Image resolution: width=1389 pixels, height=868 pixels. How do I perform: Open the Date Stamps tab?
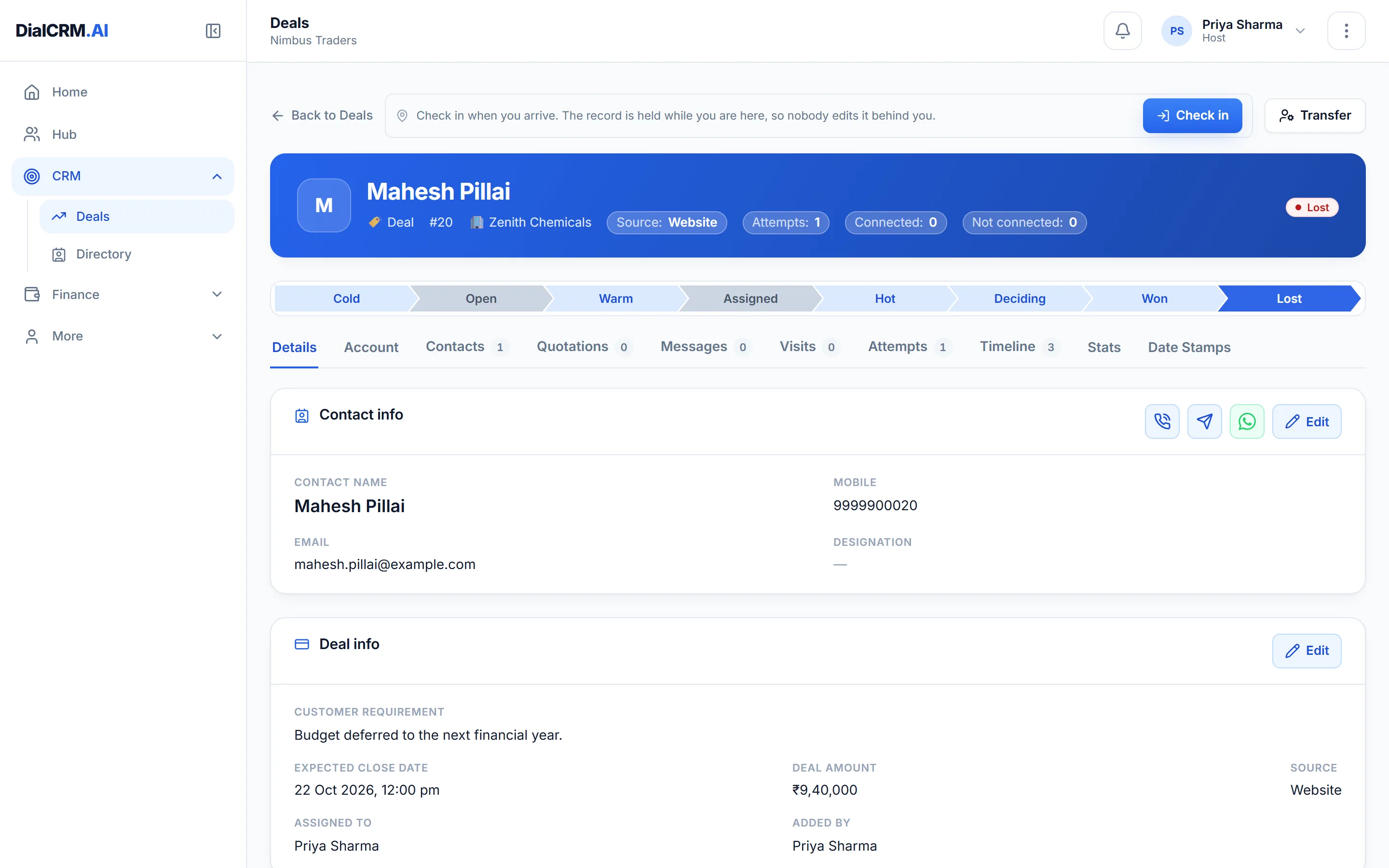click(x=1189, y=347)
